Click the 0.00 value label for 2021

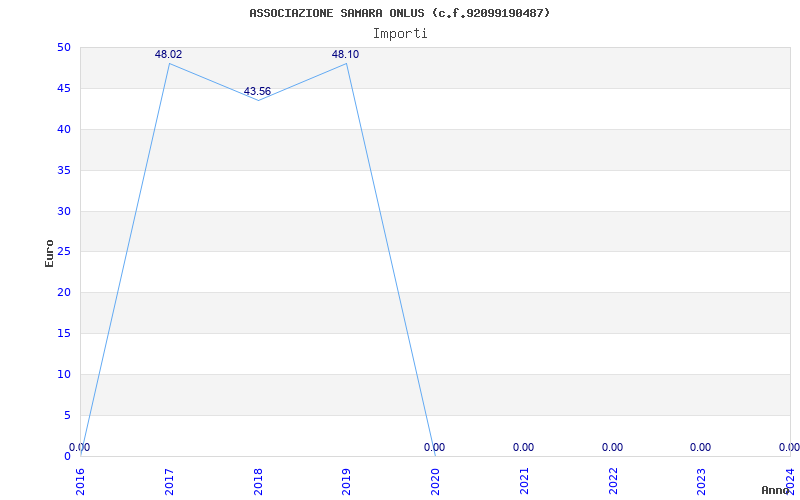[523, 447]
